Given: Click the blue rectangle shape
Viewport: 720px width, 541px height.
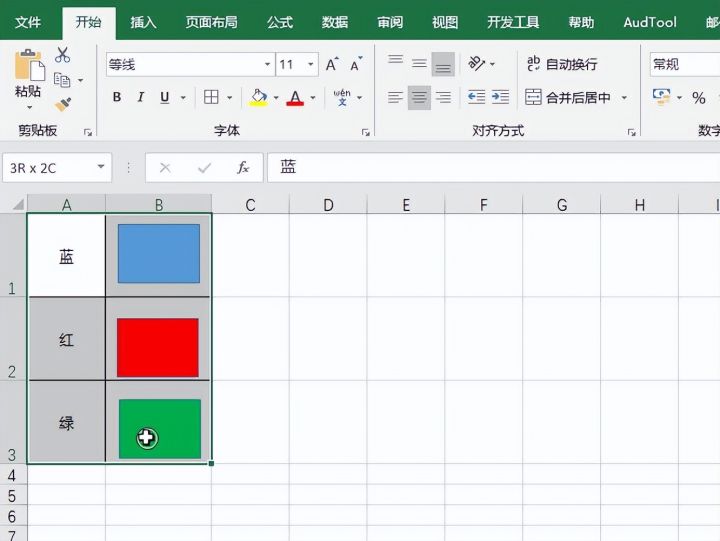Looking at the screenshot, I should (x=159, y=254).
